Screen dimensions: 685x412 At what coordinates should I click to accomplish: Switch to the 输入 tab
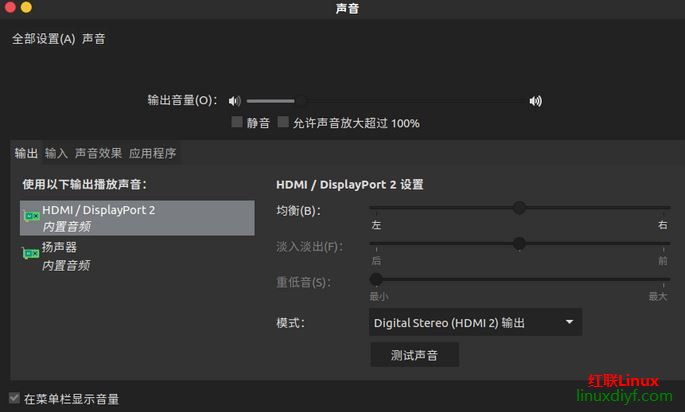pyautogui.click(x=56, y=153)
